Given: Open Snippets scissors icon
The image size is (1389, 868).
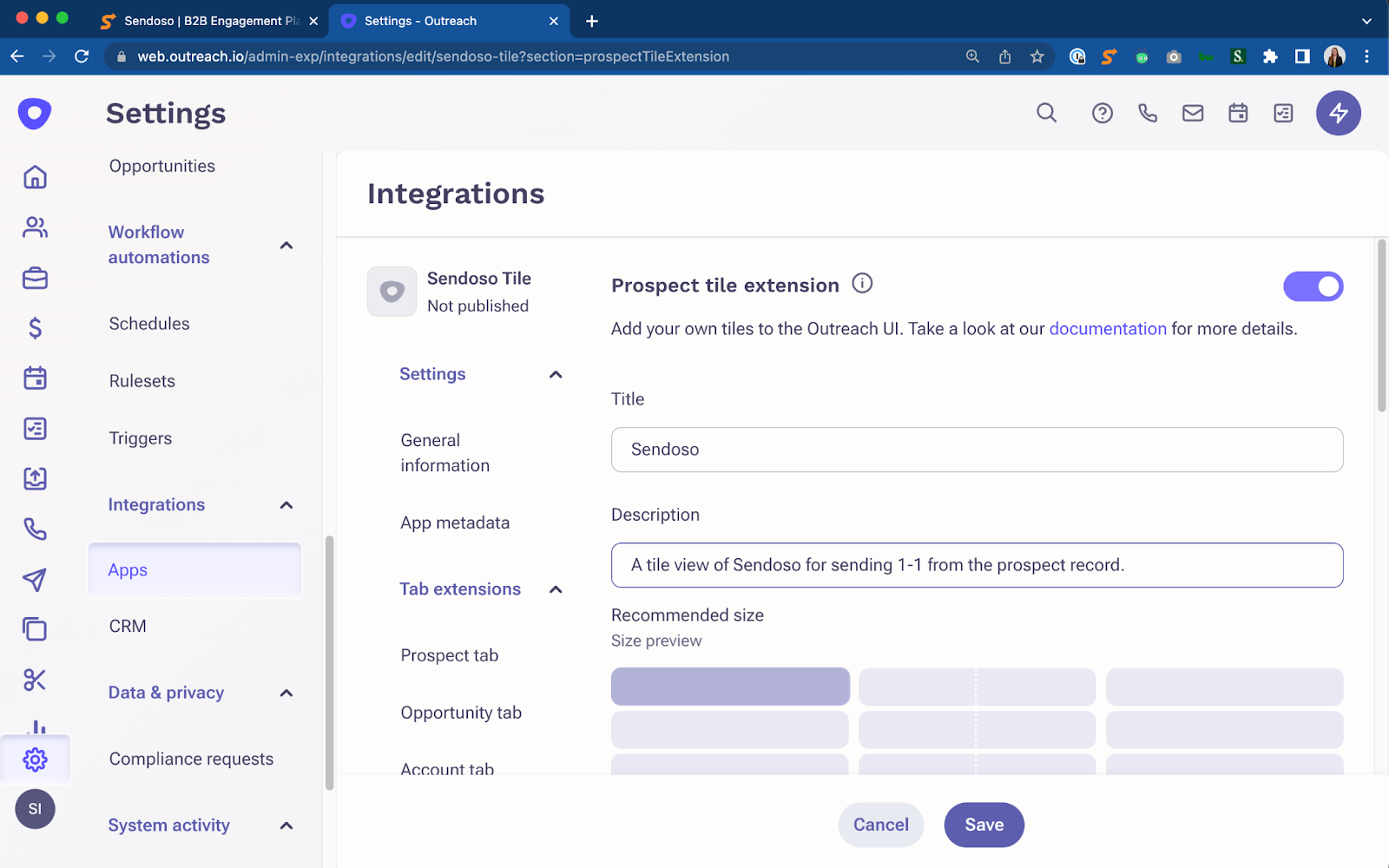Looking at the screenshot, I should pyautogui.click(x=35, y=679).
